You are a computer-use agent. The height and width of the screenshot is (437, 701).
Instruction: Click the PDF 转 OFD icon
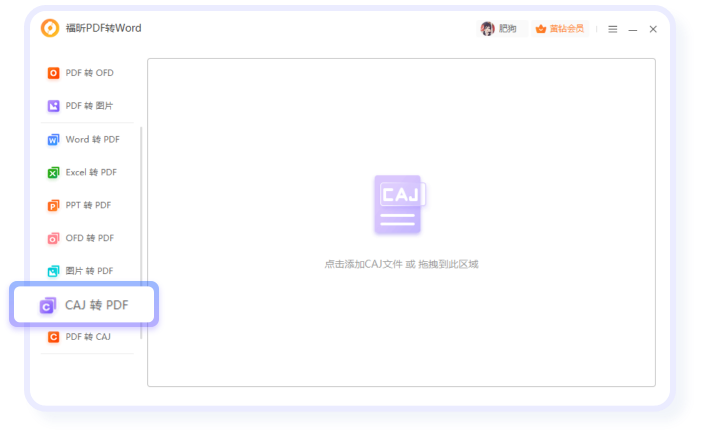[x=53, y=73]
